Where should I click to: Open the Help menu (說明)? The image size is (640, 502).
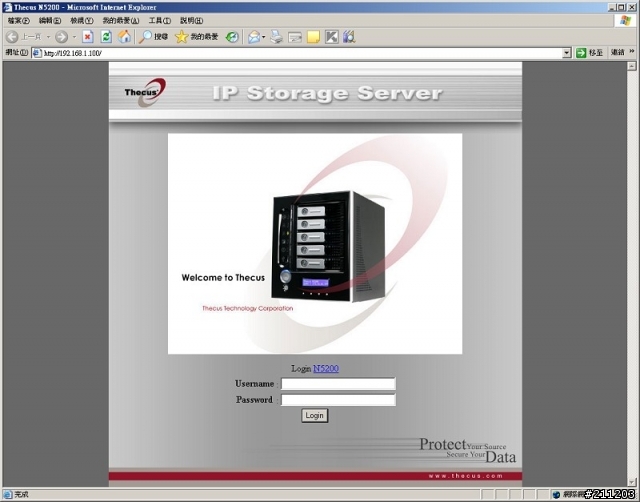(x=191, y=20)
